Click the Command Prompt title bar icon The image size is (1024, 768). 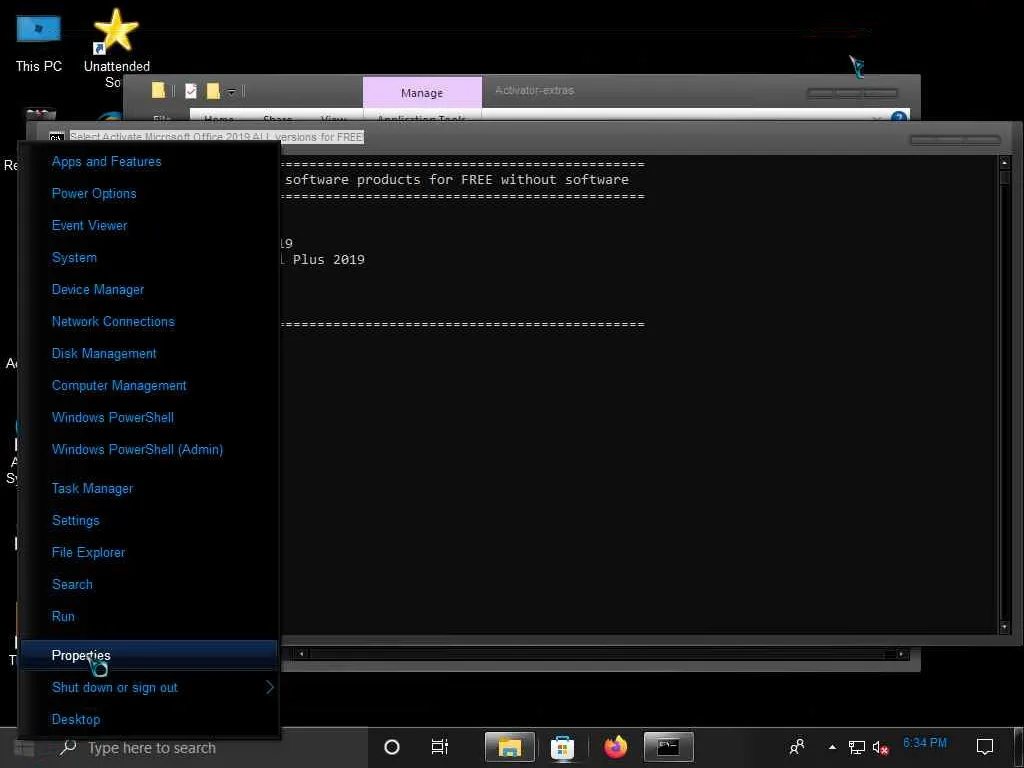(x=56, y=138)
